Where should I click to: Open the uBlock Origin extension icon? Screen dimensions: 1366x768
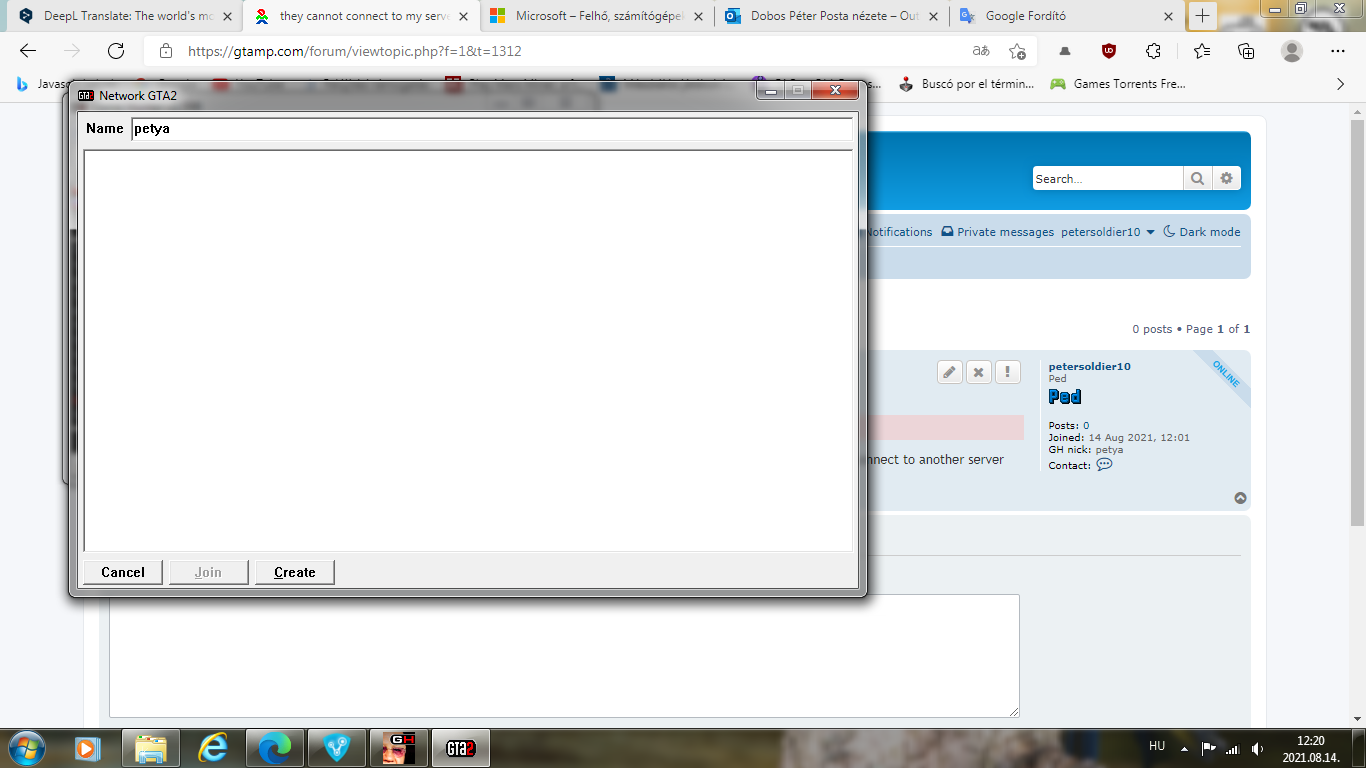pyautogui.click(x=1108, y=51)
